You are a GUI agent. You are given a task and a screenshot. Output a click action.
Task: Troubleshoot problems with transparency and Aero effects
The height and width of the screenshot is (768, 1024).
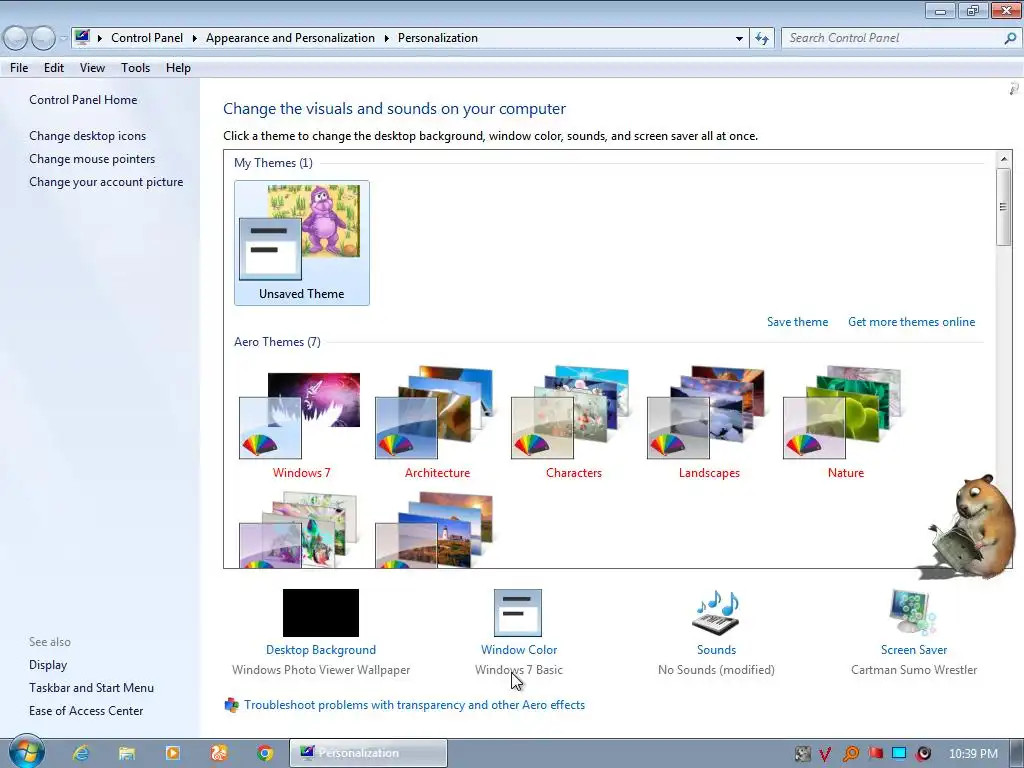tap(415, 705)
